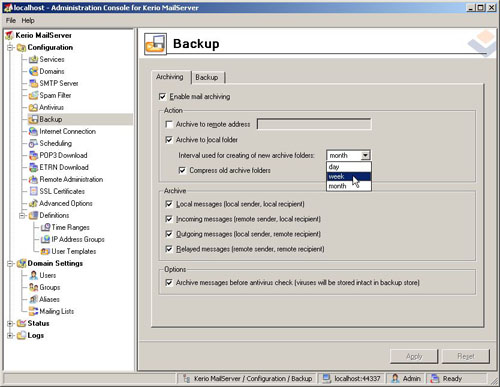Select Spam Filter label in tree

pos(55,95)
